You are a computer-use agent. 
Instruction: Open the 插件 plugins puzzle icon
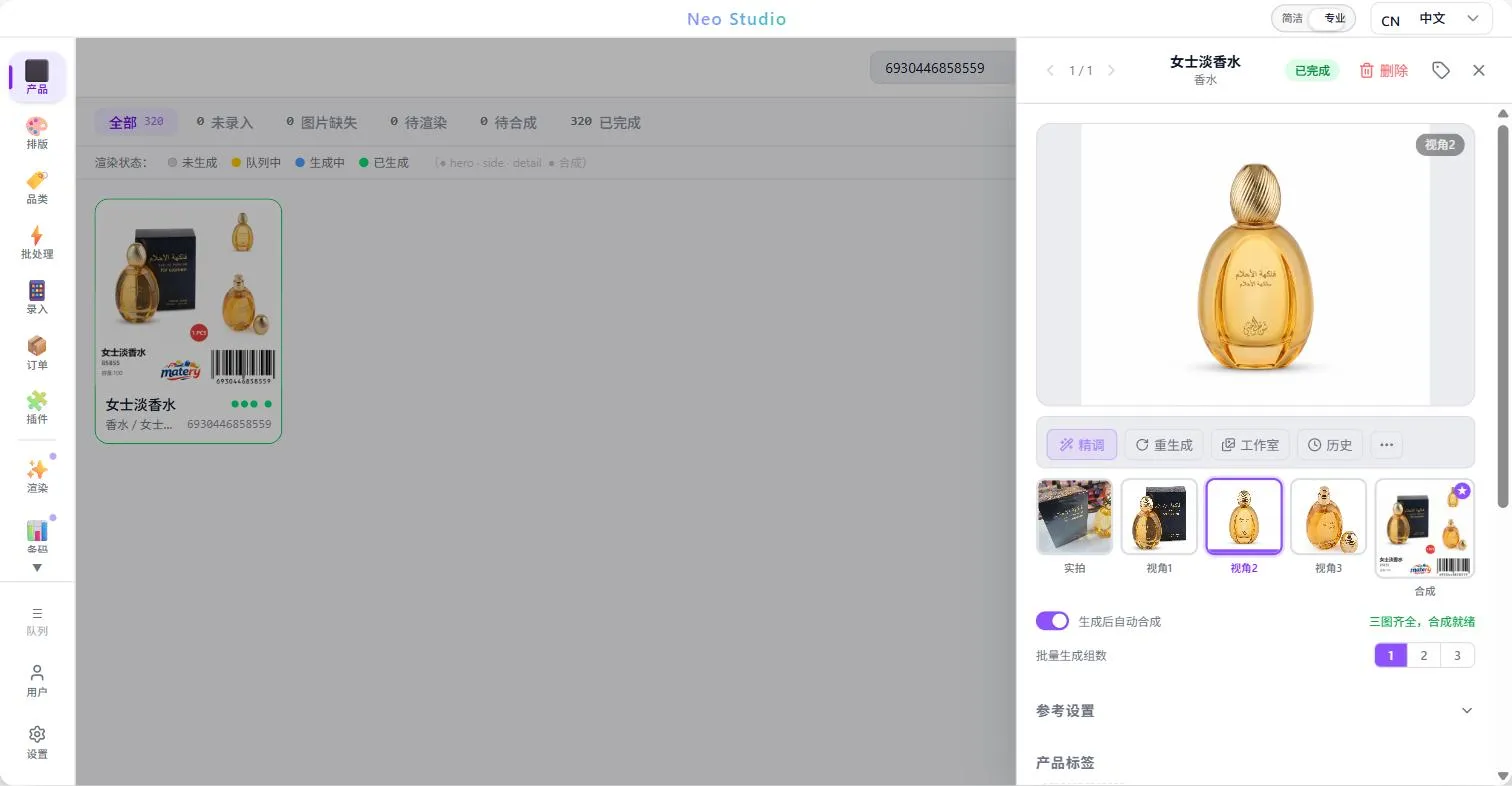37,408
